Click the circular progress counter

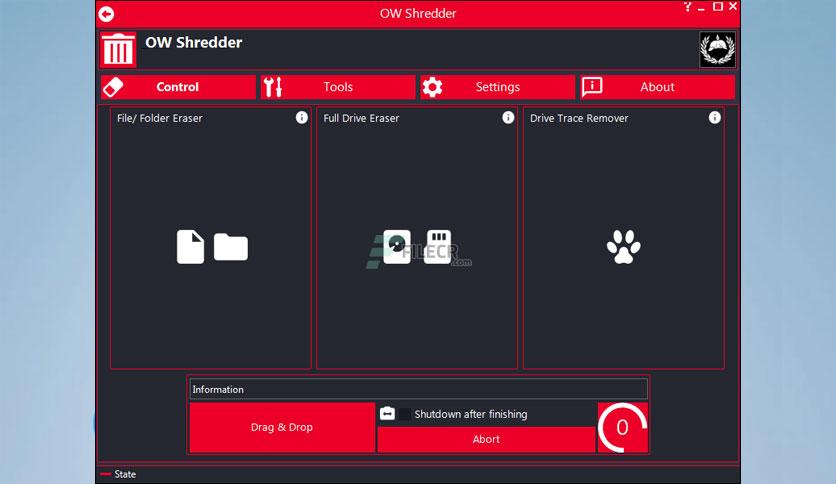coord(623,427)
